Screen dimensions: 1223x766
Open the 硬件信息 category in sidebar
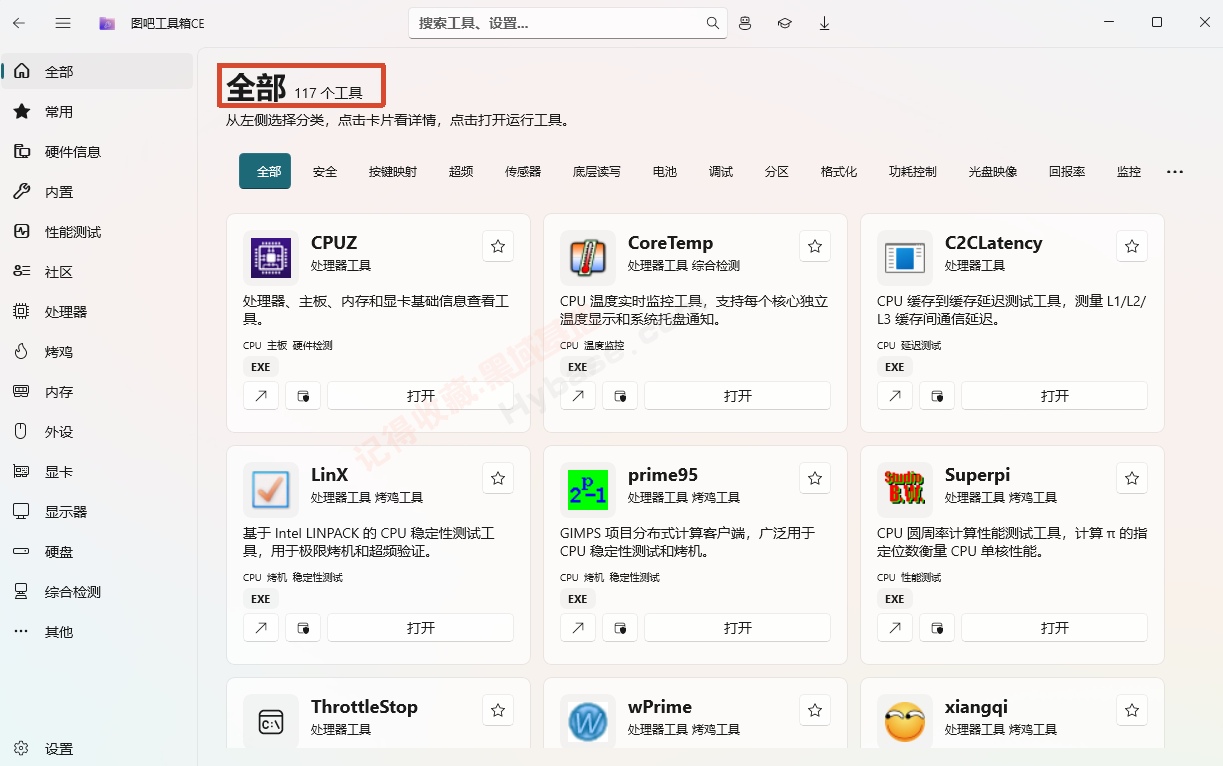98,152
